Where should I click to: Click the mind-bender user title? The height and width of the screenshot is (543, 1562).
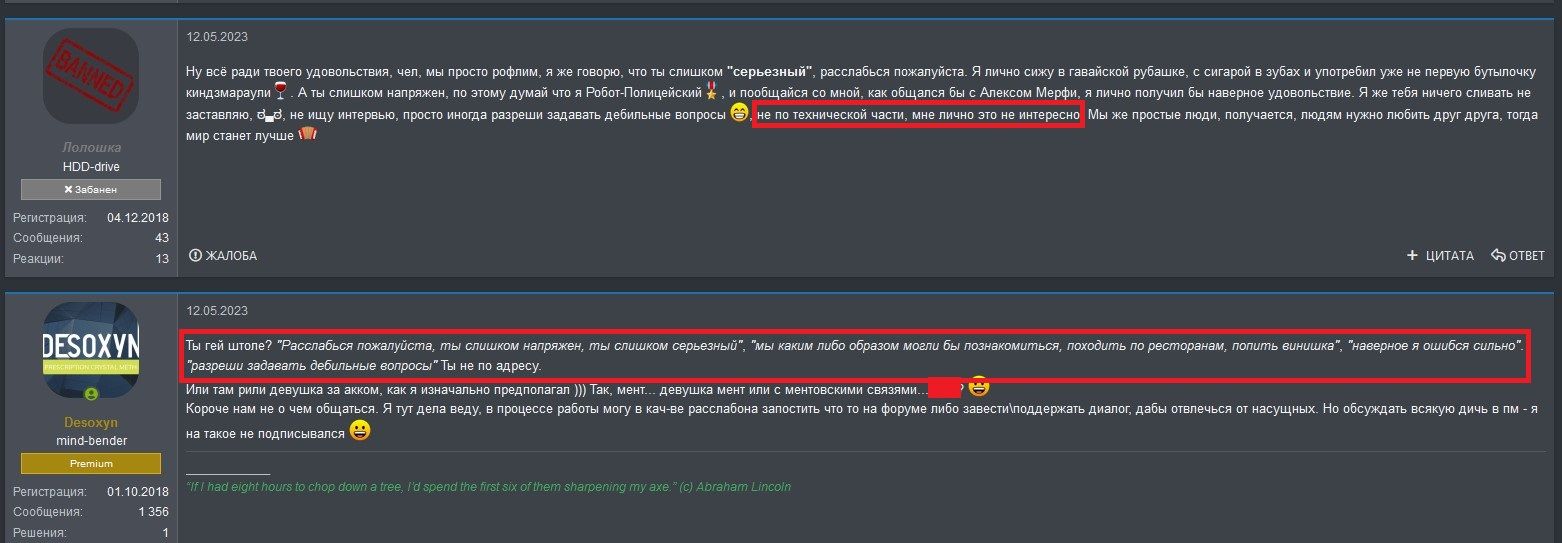click(91, 441)
